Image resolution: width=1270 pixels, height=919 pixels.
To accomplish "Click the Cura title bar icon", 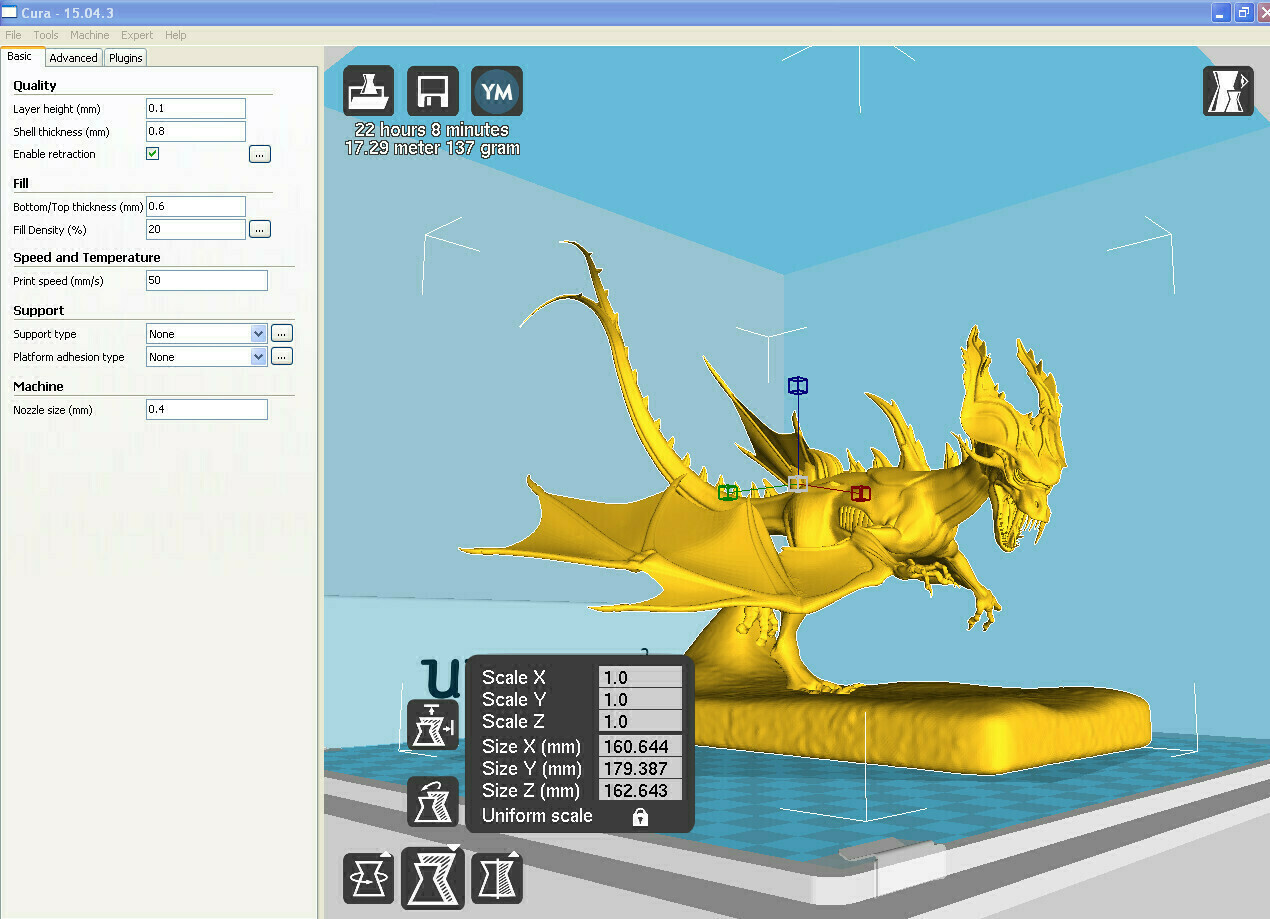I will point(9,12).
